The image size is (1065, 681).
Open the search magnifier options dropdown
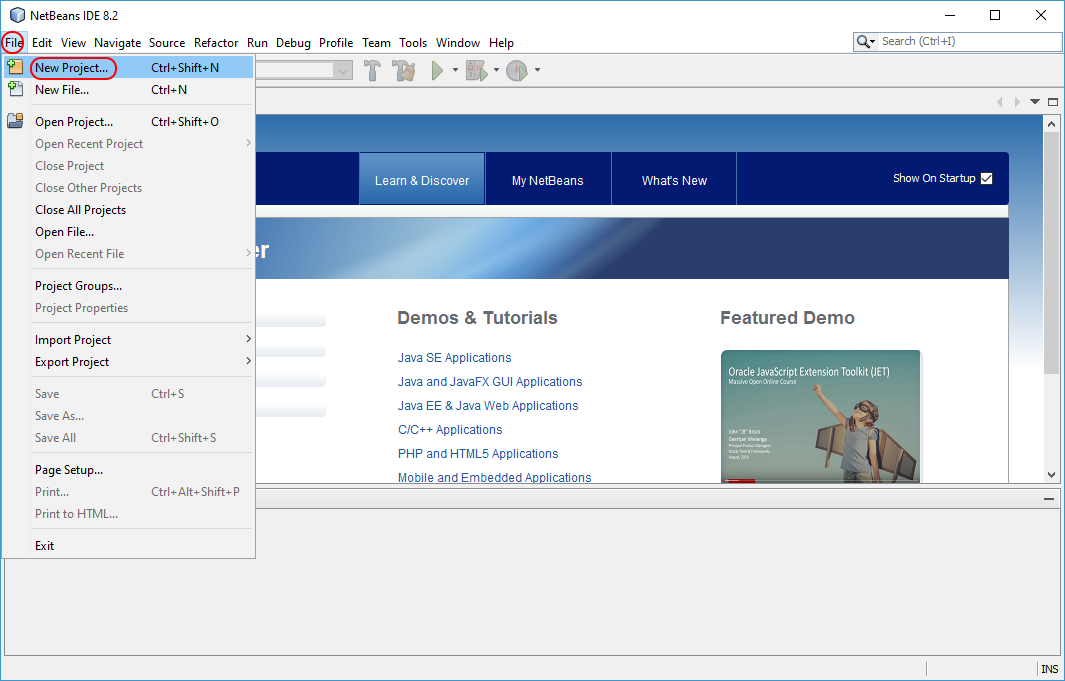tap(866, 42)
